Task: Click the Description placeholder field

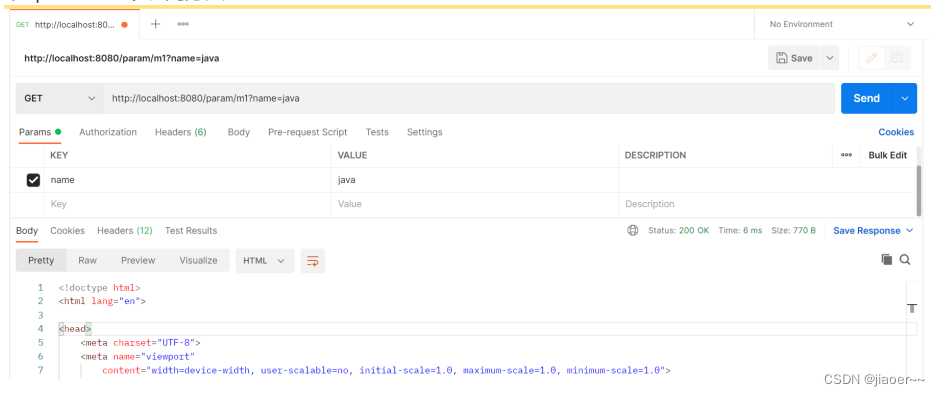Action: pos(767,204)
